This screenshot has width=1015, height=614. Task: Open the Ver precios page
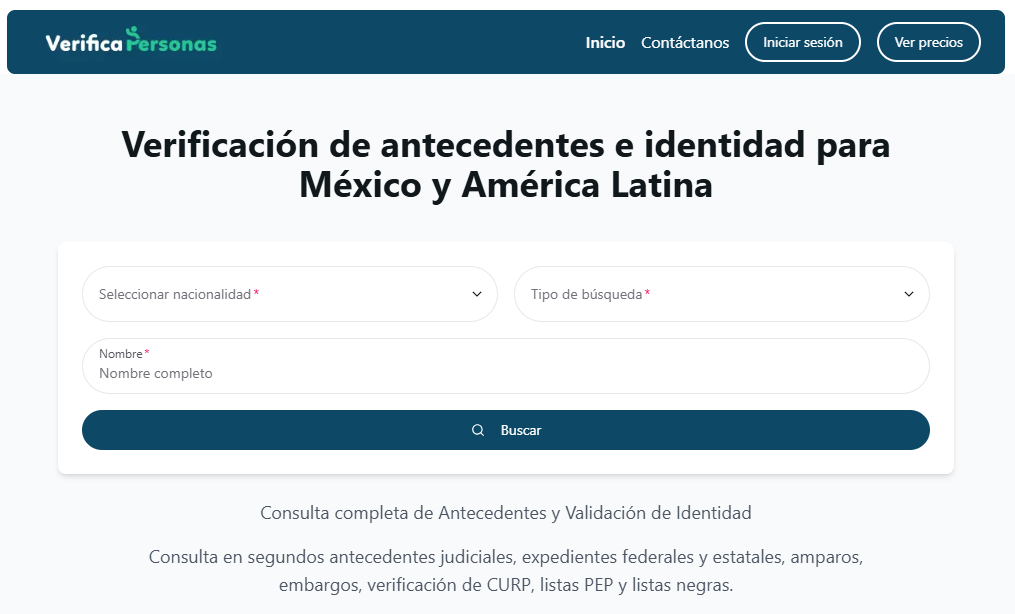tap(928, 42)
